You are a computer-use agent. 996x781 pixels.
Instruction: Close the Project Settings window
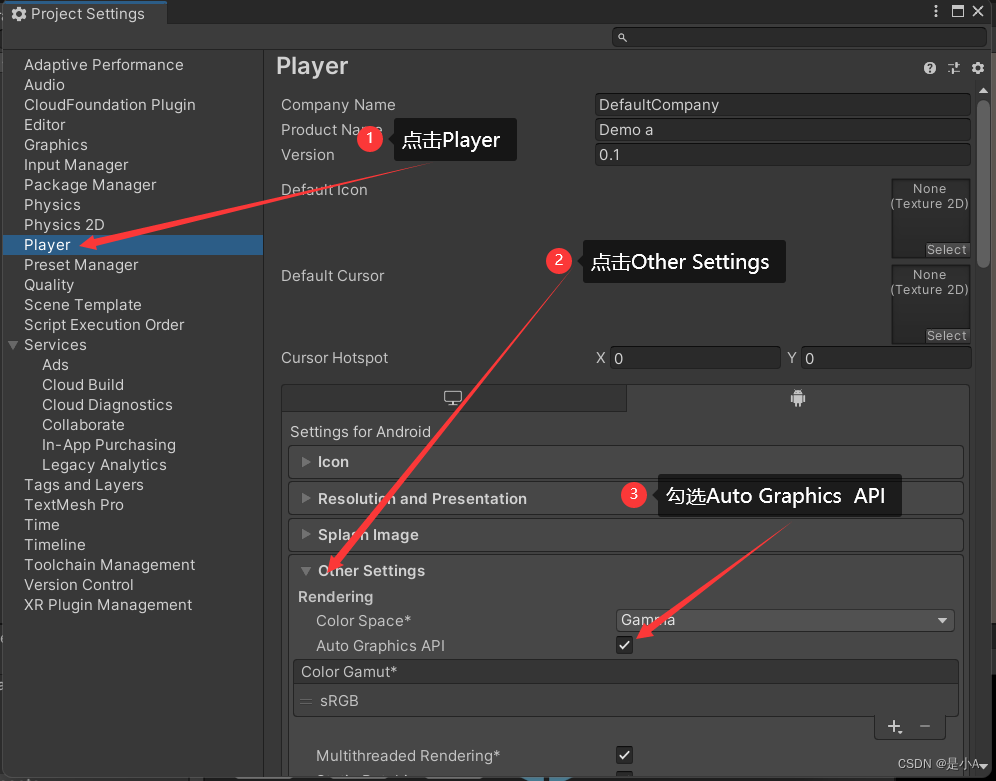(978, 11)
